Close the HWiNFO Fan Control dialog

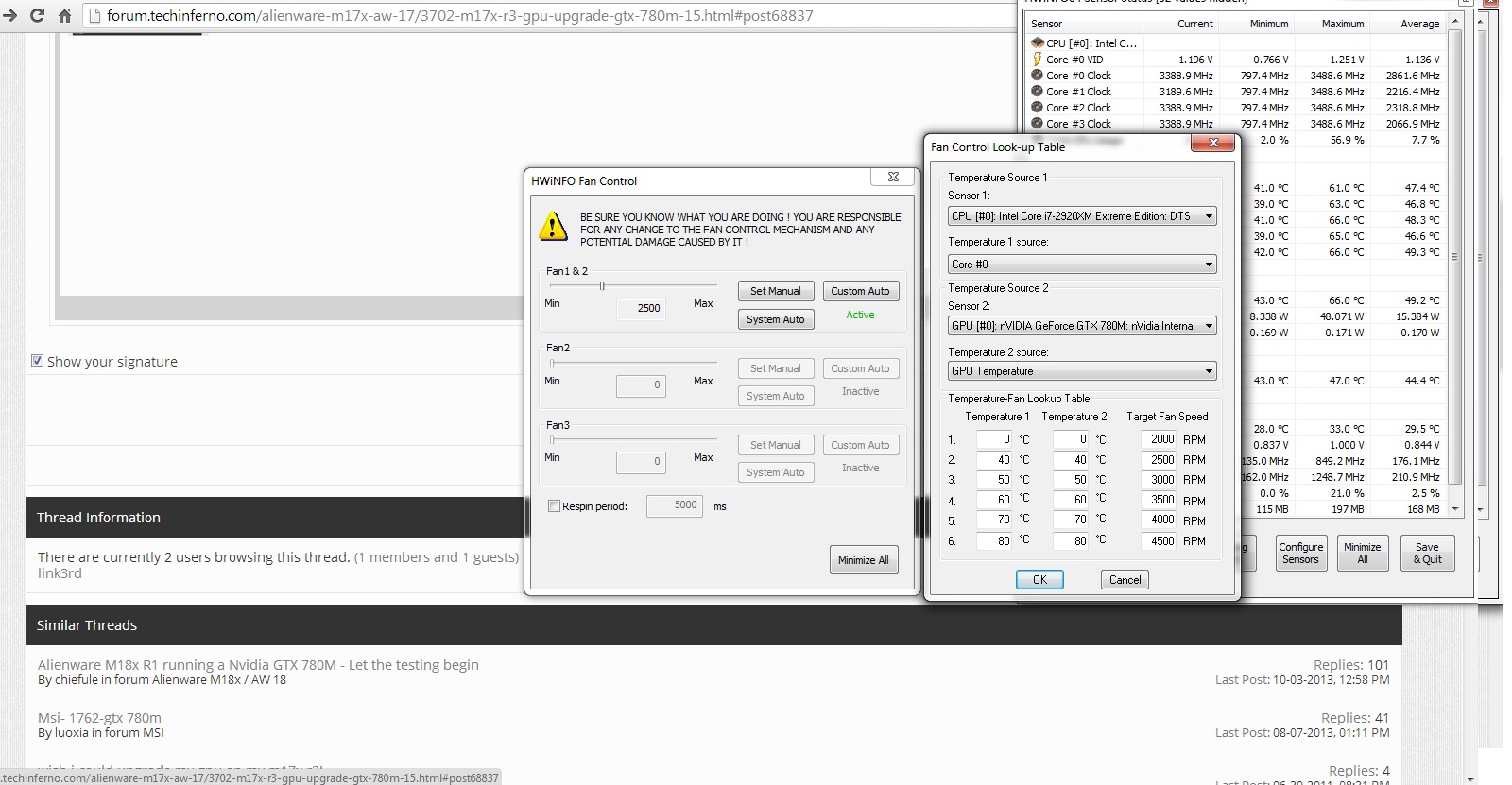click(x=892, y=177)
